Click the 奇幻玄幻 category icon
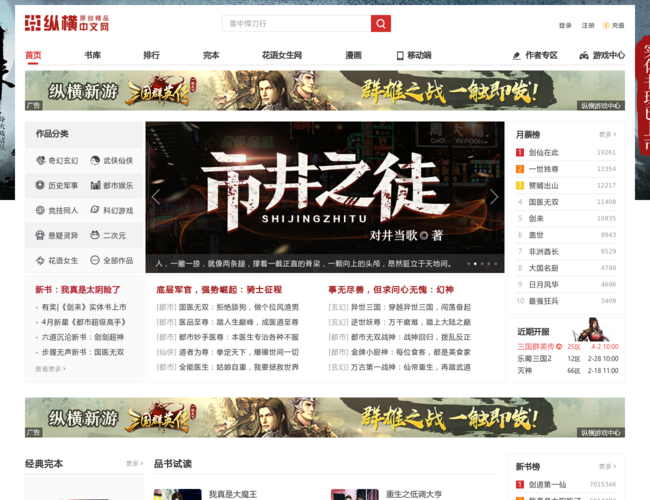Image resolution: width=650 pixels, height=500 pixels. [40, 160]
